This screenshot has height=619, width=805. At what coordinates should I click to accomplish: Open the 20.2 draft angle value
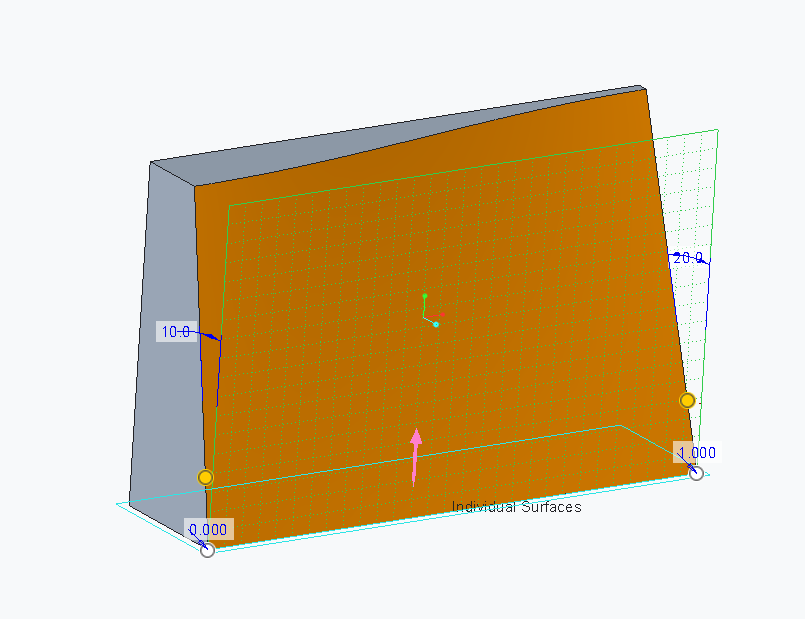687,257
